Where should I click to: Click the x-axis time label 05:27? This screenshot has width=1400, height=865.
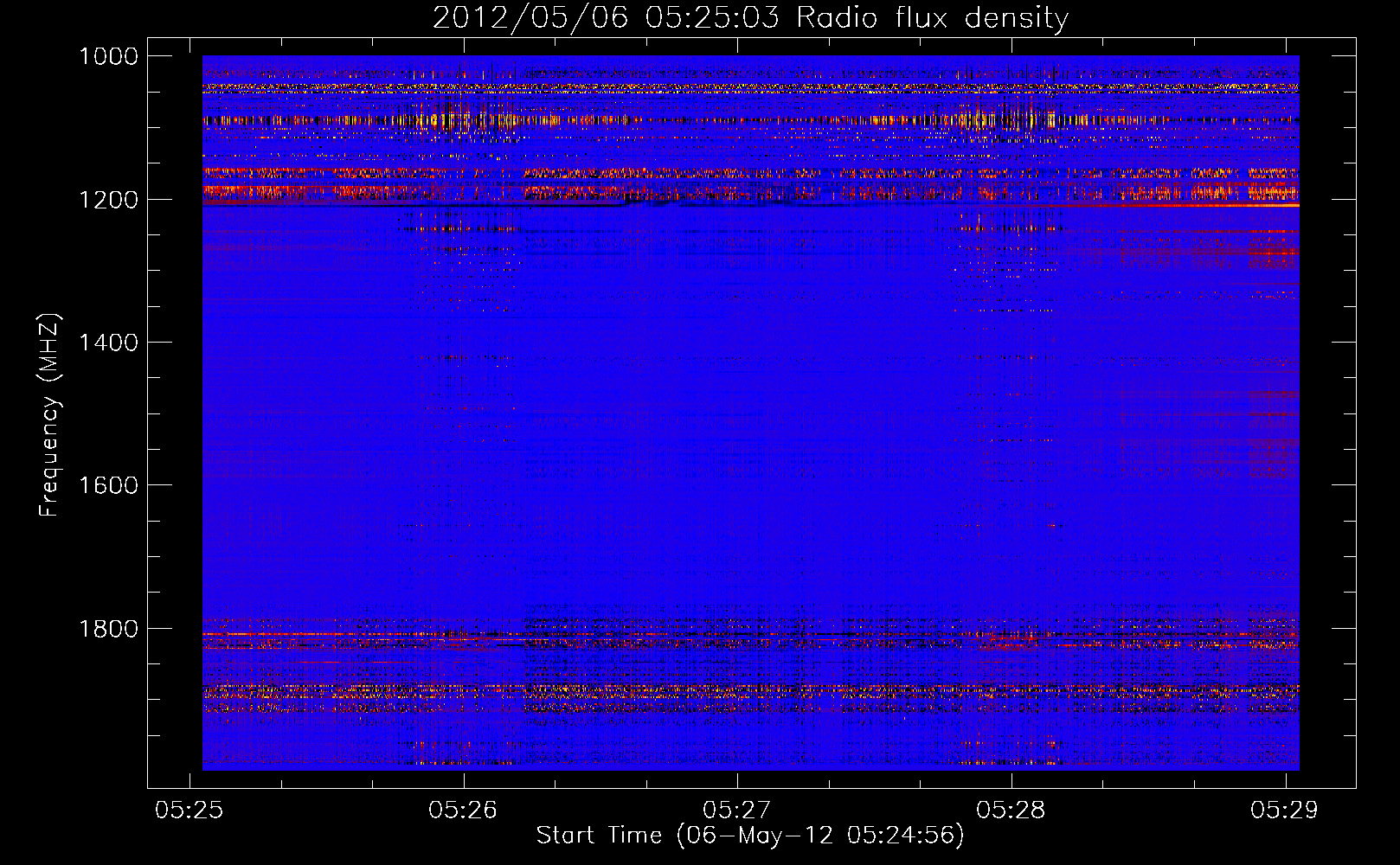click(x=737, y=811)
